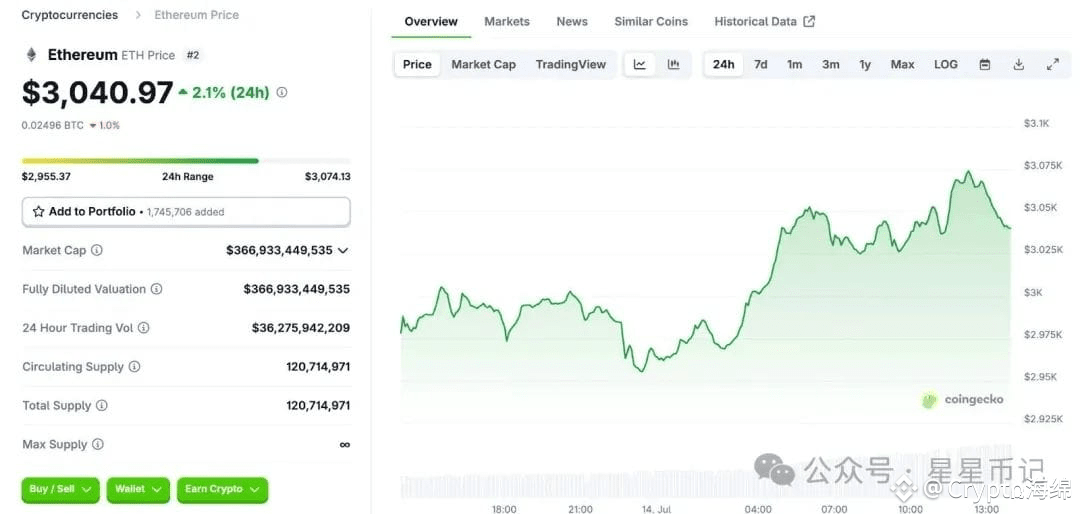
Task: Click the star icon in Add to Portfolio
Action: 39,212
